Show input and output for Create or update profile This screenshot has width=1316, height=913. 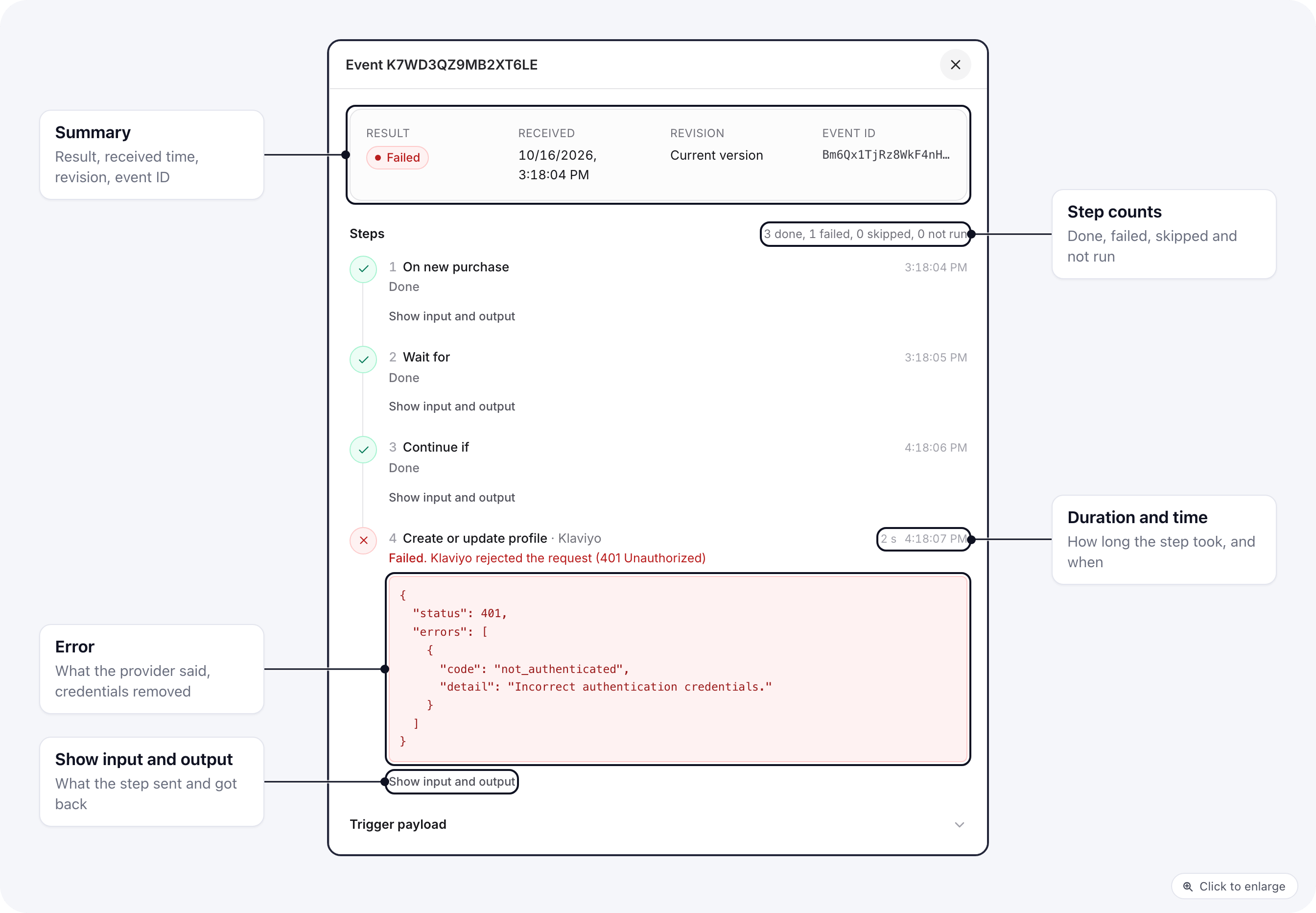pos(451,781)
